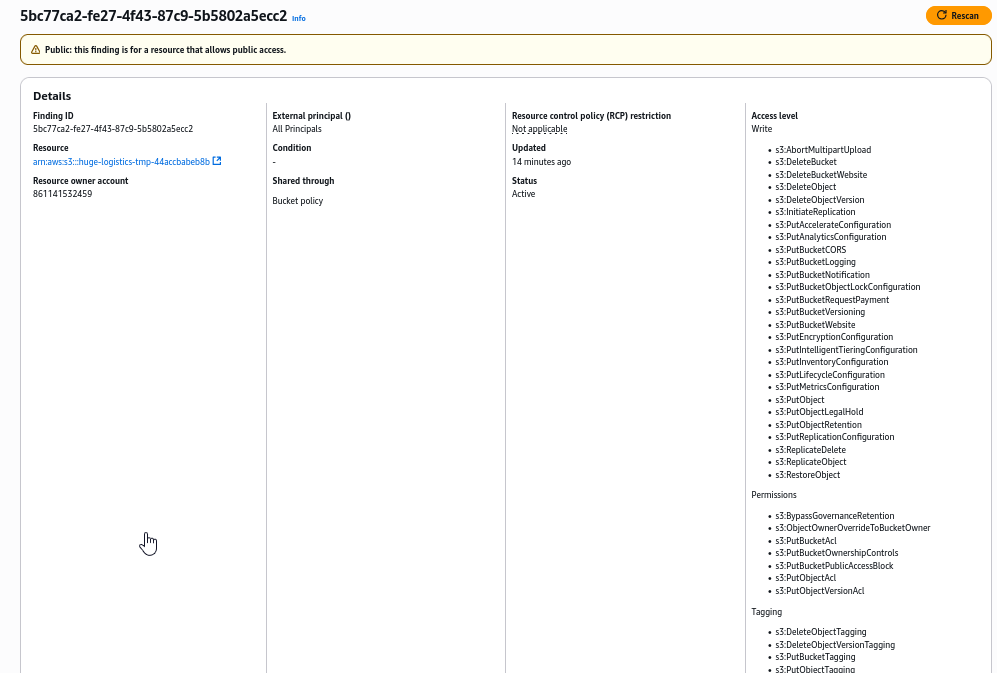The height and width of the screenshot is (673, 997).
Task: Click the s3:PutBucketLogging entry
Action: (815, 262)
